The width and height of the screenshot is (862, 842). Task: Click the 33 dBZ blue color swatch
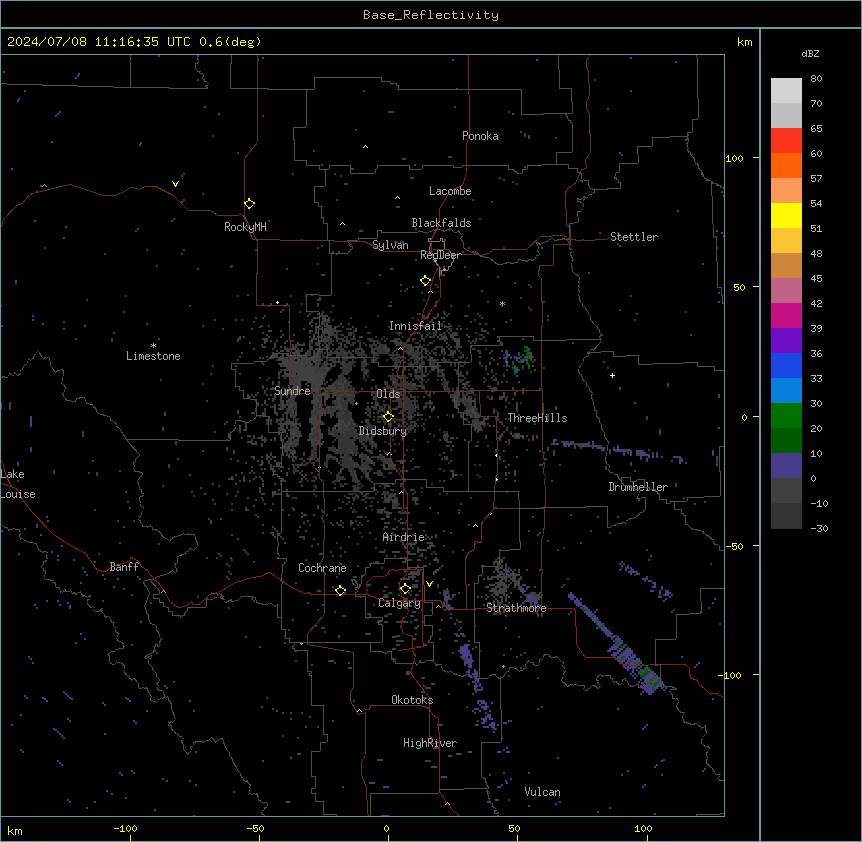(786, 365)
